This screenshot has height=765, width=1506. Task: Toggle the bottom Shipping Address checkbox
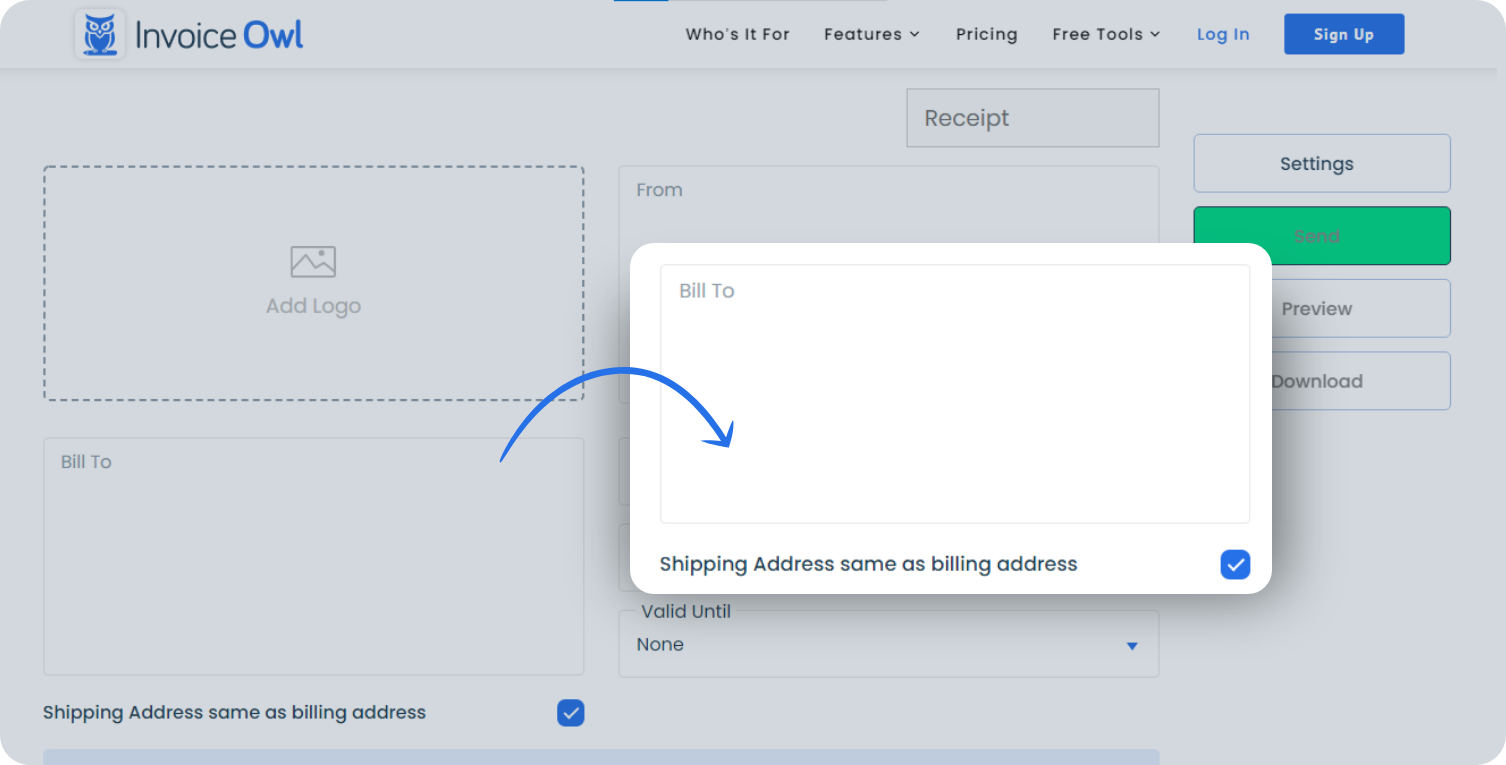[x=571, y=712]
